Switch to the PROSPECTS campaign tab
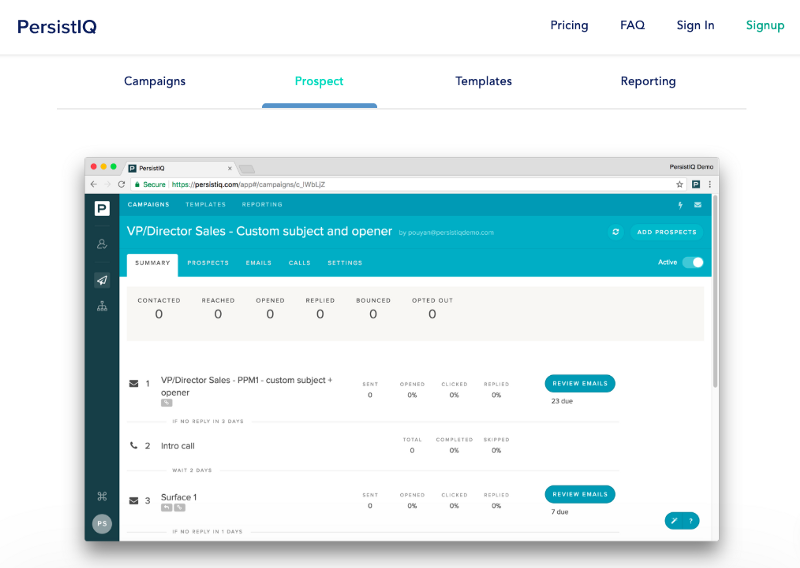 (x=208, y=263)
